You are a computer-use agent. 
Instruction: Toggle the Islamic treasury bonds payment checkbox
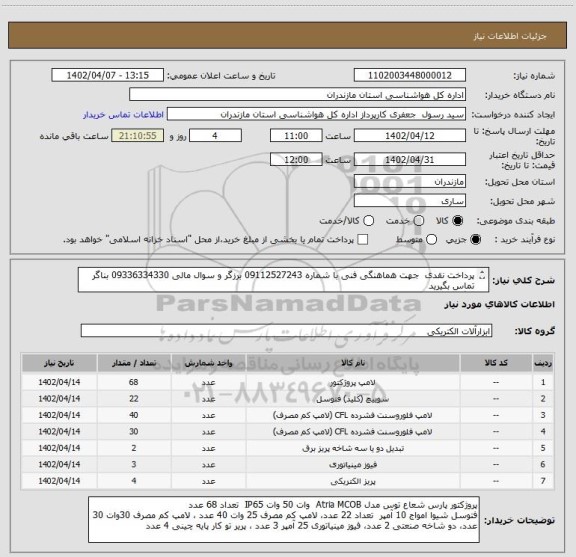(363, 240)
